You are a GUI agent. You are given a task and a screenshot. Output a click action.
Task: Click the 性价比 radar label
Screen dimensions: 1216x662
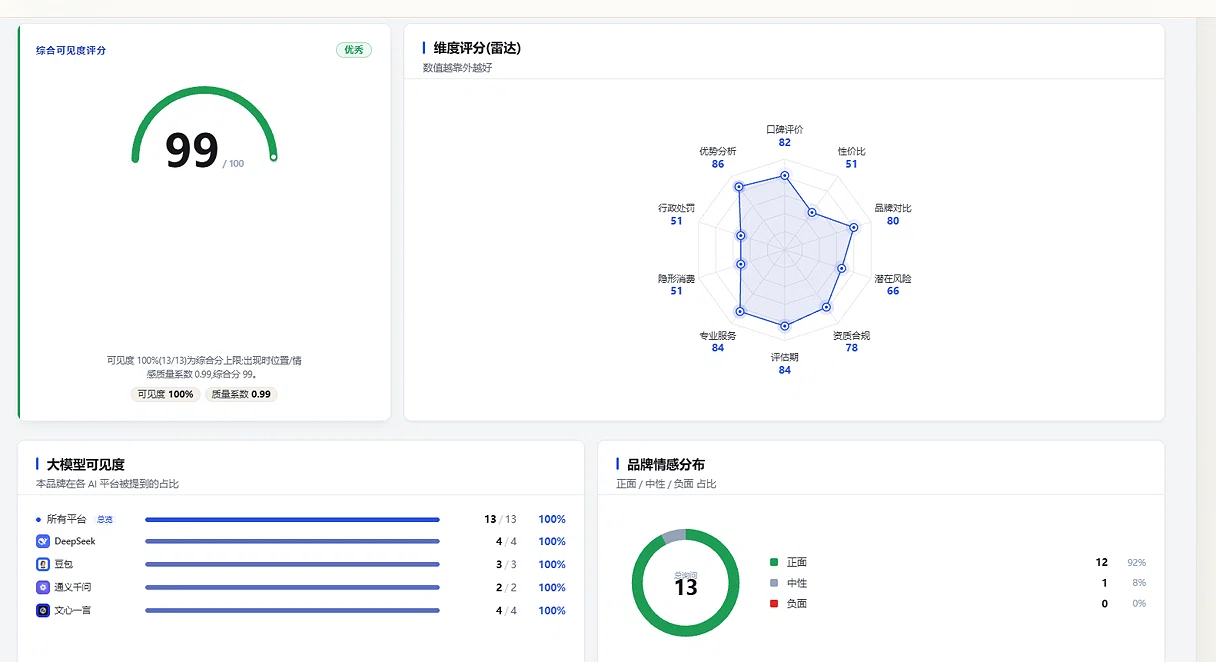coord(851,151)
